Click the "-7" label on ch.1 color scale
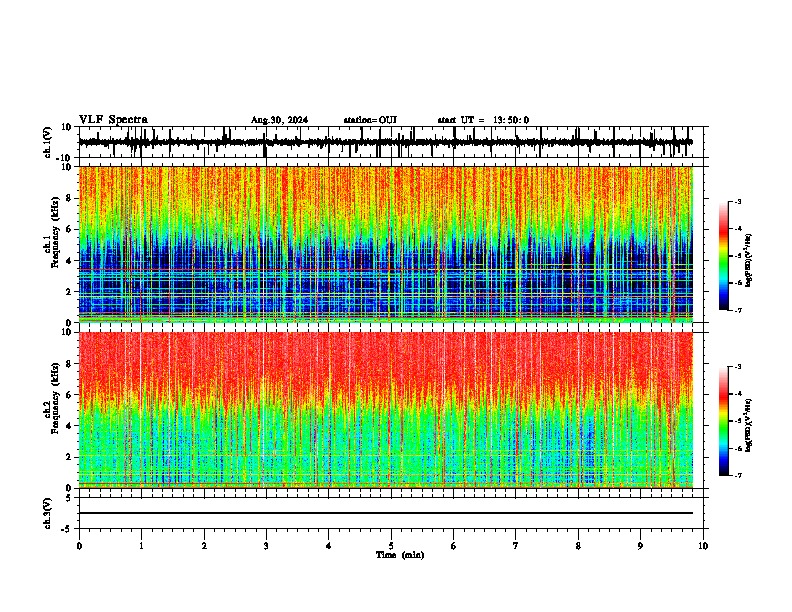Screen dimensions: 792x612 738,310
